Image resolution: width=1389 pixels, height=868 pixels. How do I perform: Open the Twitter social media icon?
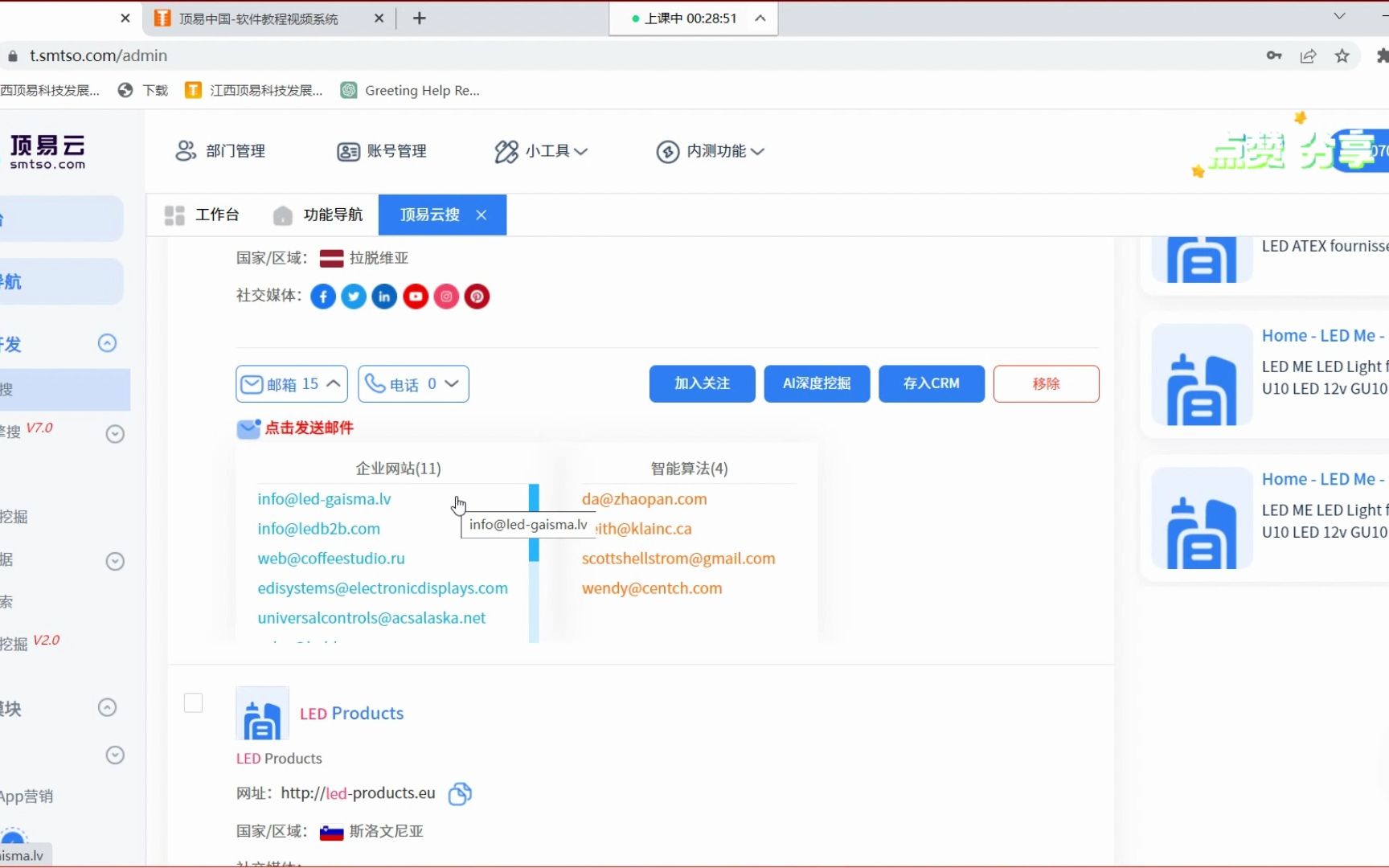pyautogui.click(x=354, y=297)
